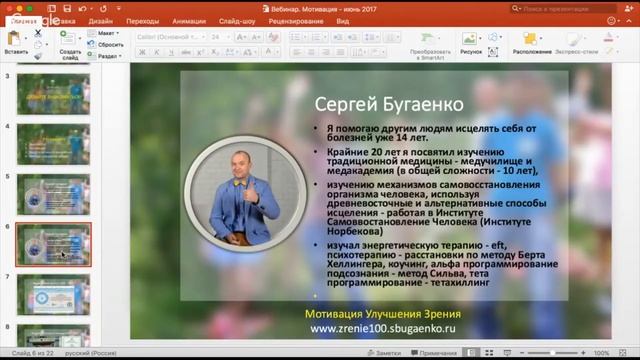Undo the last action in the title bar
The image size is (640, 360).
pos(82,9)
